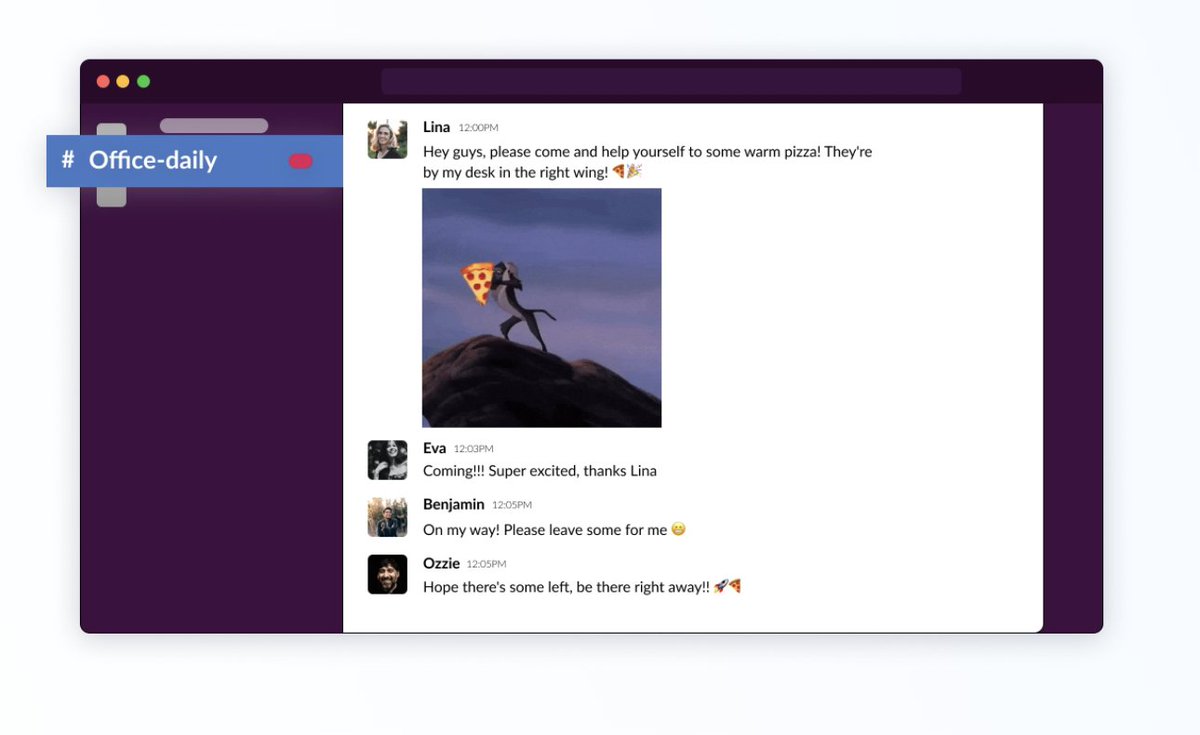Click Benjamin's name in the message

click(453, 505)
